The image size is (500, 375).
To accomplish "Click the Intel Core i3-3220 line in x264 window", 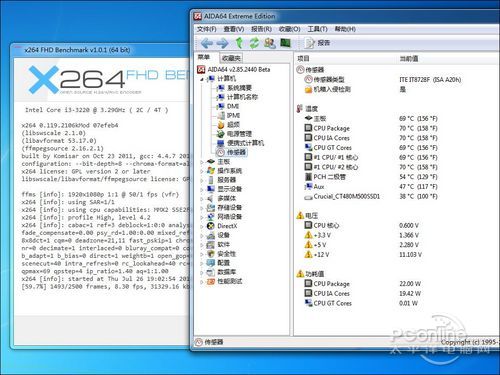I will (97, 110).
